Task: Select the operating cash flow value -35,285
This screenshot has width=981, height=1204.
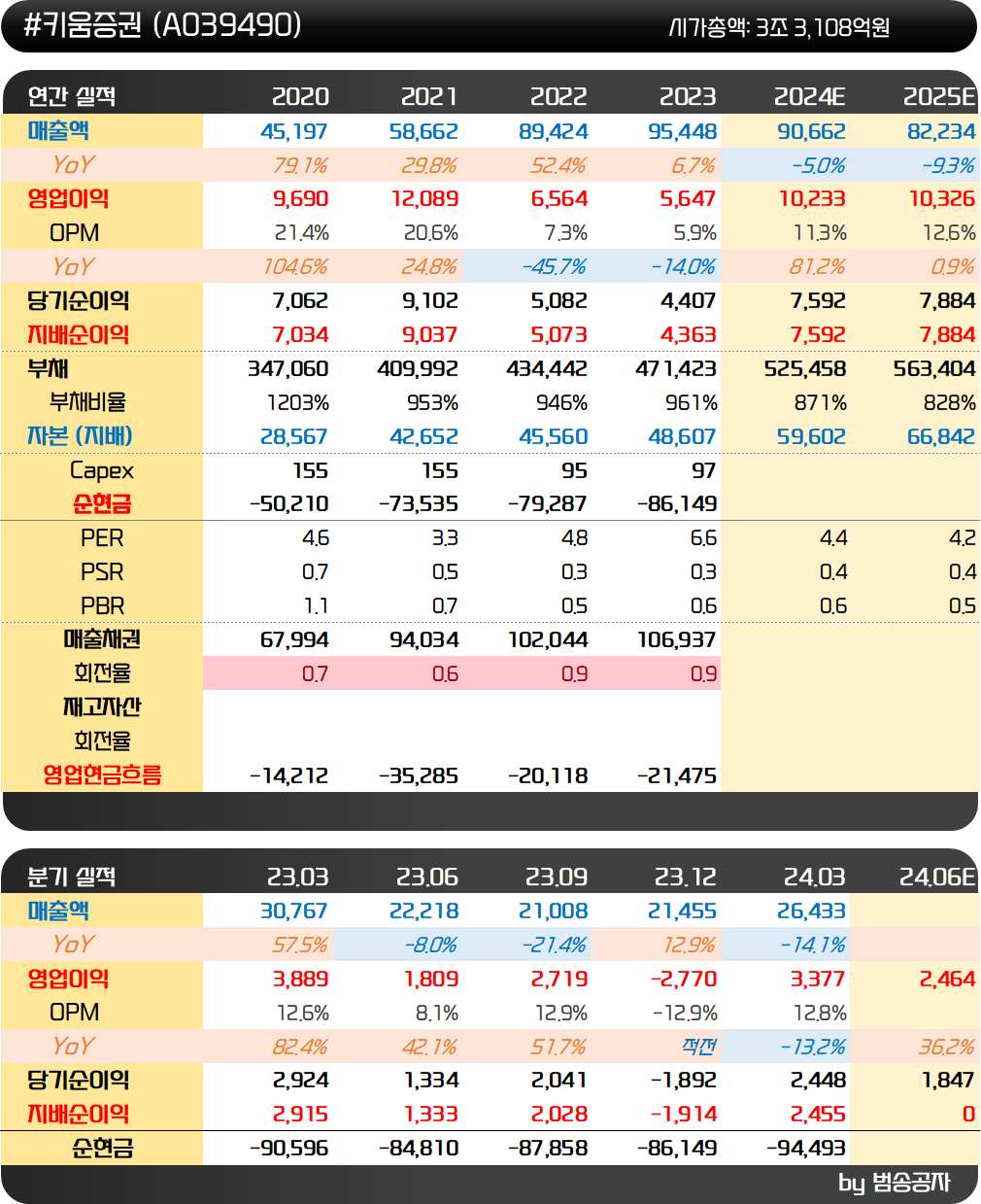Action: (418, 775)
